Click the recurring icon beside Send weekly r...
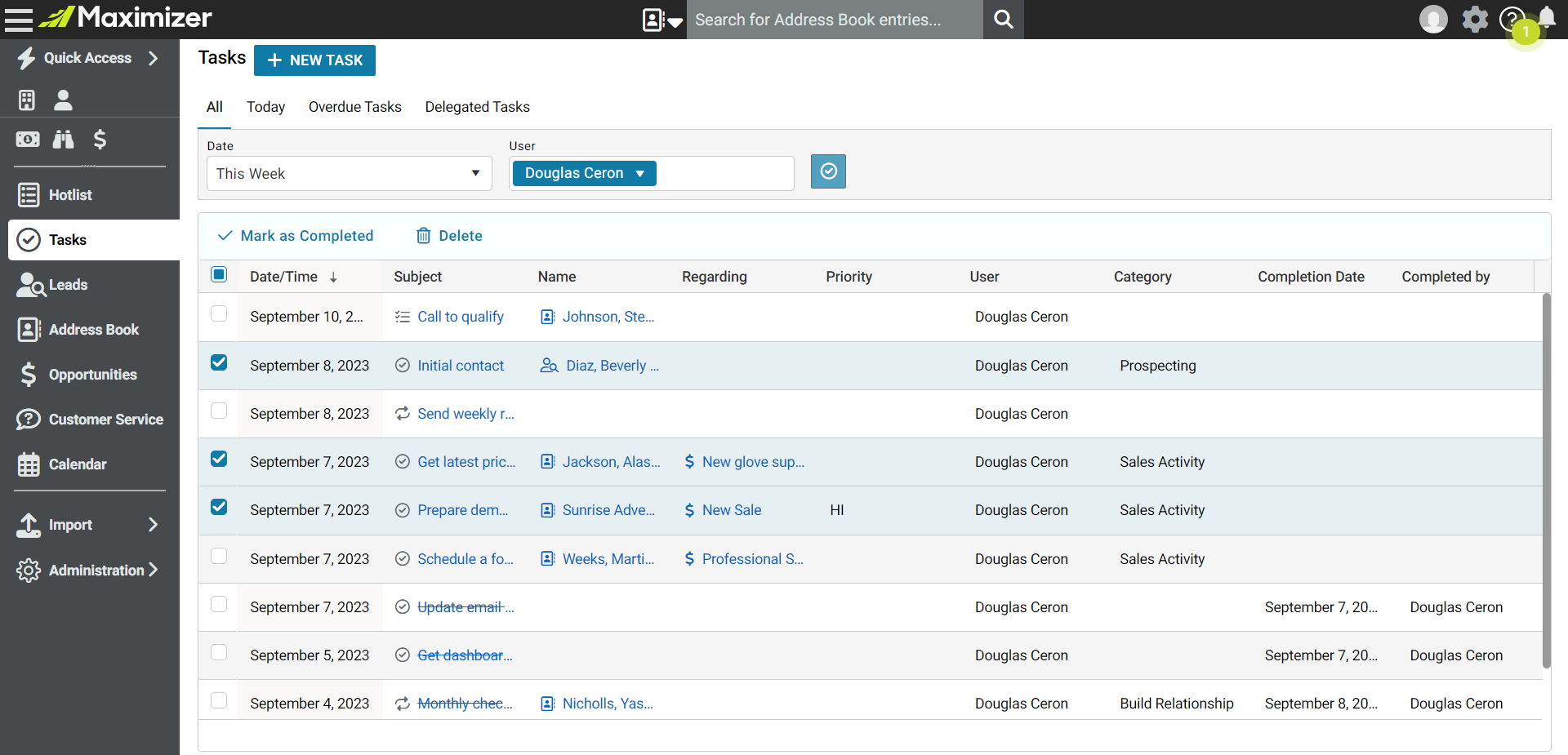 coord(402,413)
